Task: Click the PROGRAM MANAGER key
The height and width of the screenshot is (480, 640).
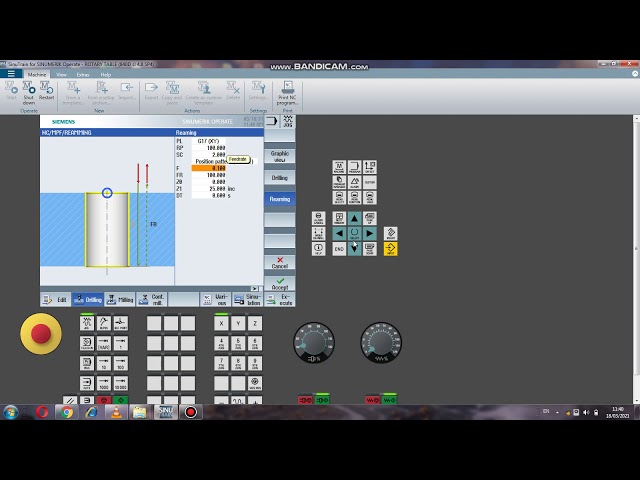Action: (x=339, y=182)
